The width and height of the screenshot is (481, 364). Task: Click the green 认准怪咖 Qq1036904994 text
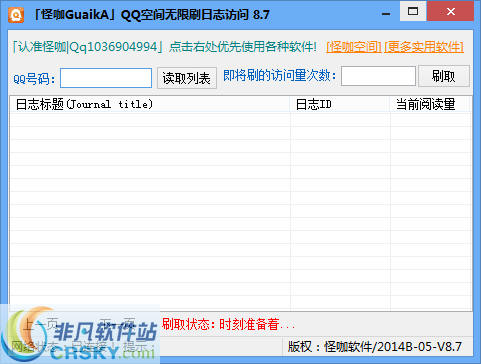(88, 47)
